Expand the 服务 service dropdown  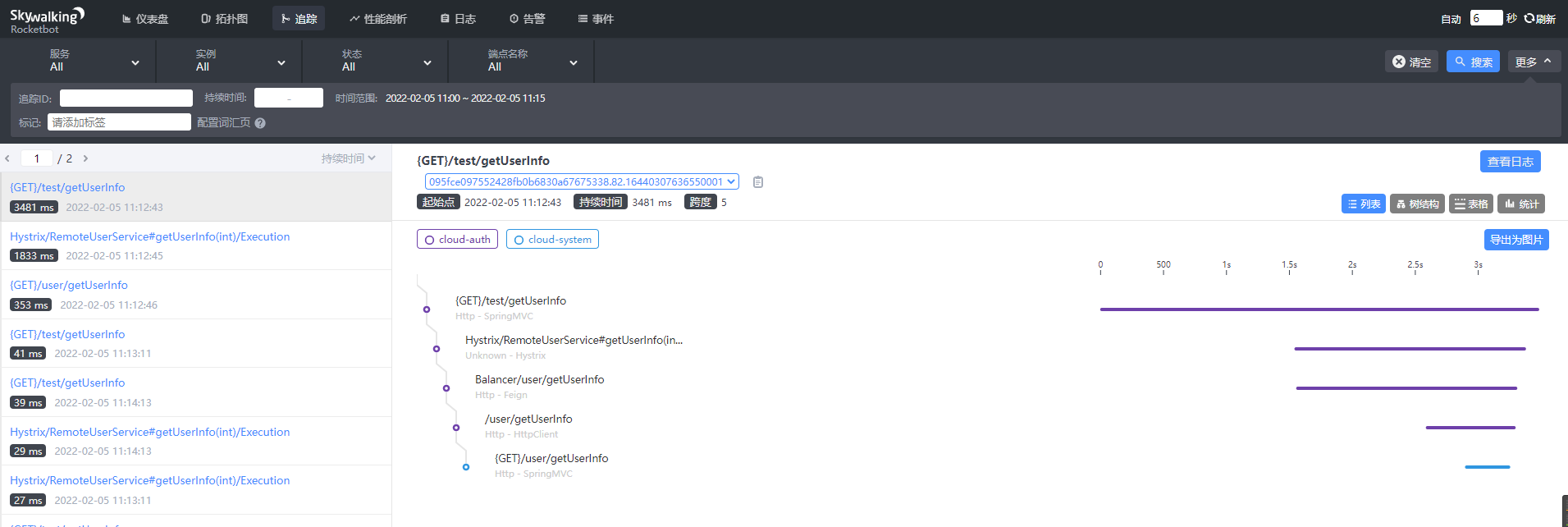pyautogui.click(x=94, y=61)
